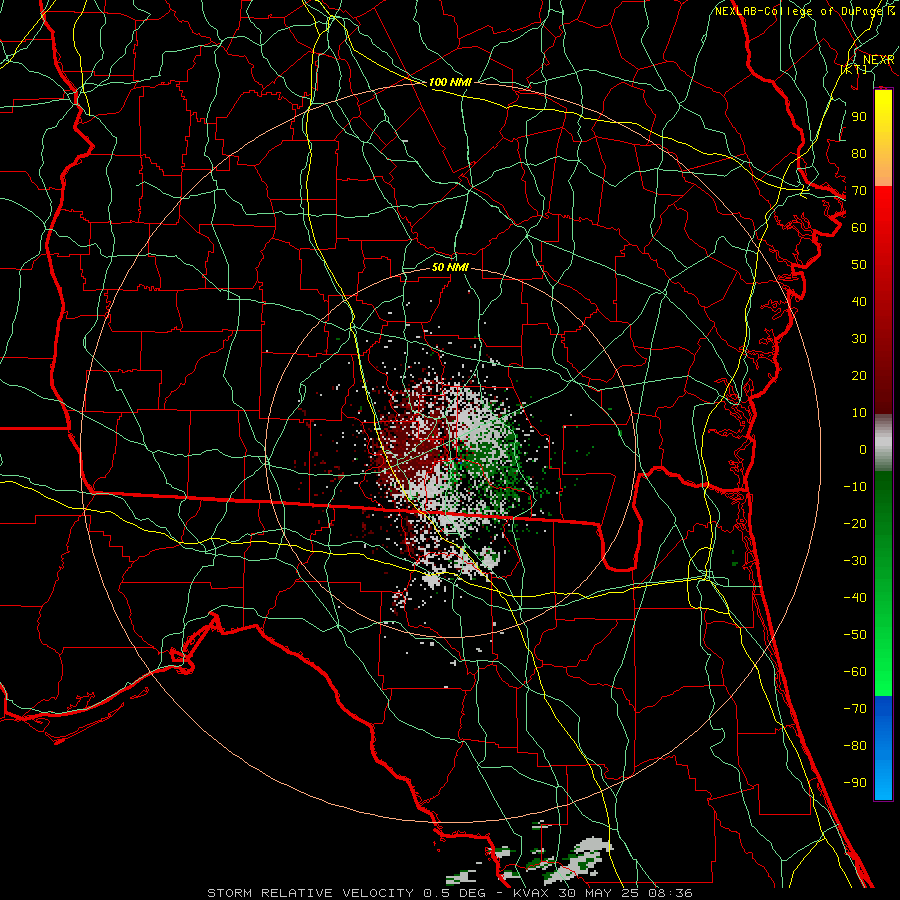Click the -40 value on the velocity scale
Image resolution: width=900 pixels, height=900 pixels.
click(x=855, y=598)
